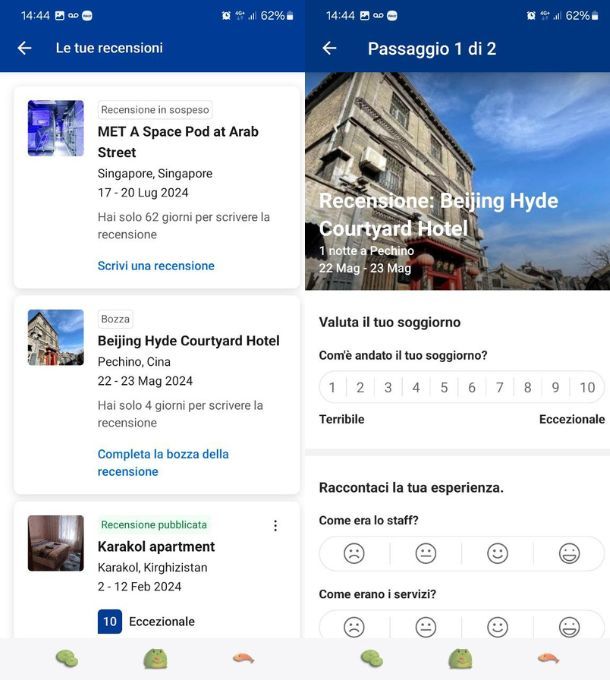Rate the servizi with the neutral face
Image resolution: width=610 pixels, height=680 pixels.
[x=426, y=627]
